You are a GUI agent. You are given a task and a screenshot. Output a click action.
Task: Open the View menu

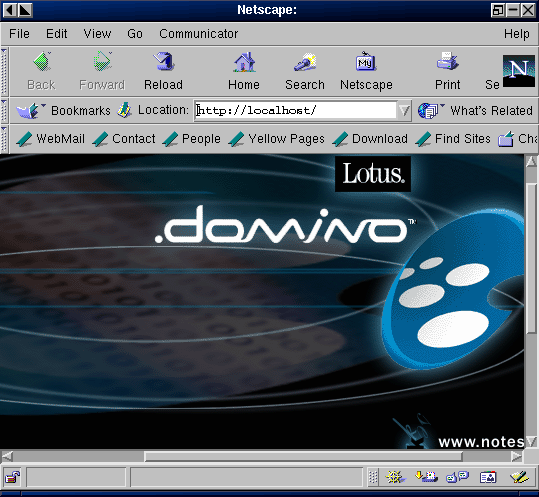(x=97, y=34)
